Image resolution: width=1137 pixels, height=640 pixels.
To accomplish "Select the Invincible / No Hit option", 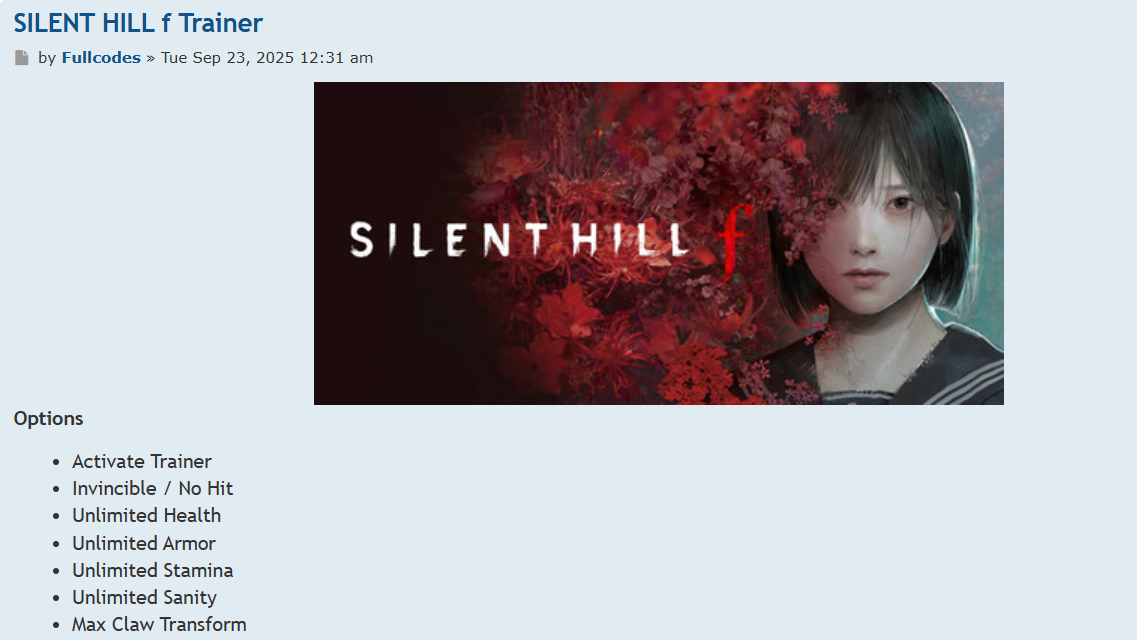I will point(152,489).
